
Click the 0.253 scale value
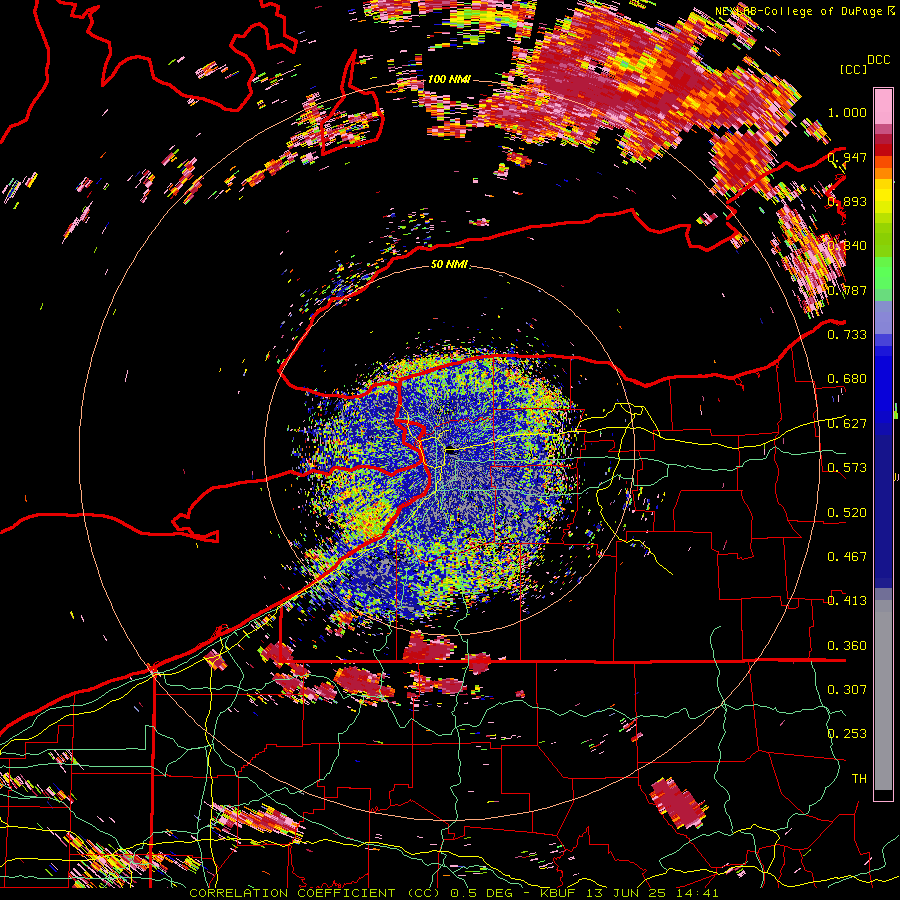(x=847, y=734)
